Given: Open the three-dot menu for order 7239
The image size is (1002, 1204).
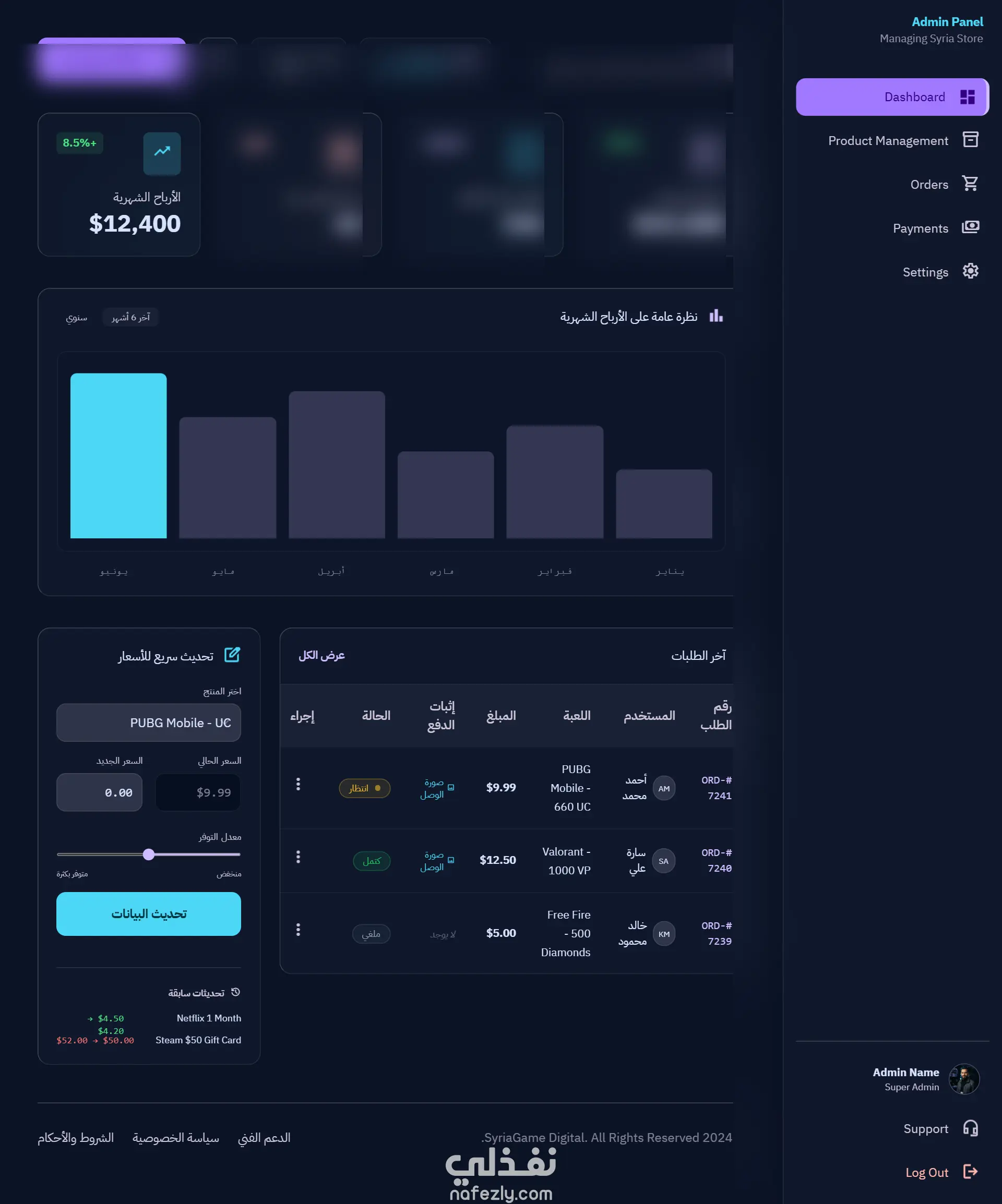Looking at the screenshot, I should (x=297, y=930).
